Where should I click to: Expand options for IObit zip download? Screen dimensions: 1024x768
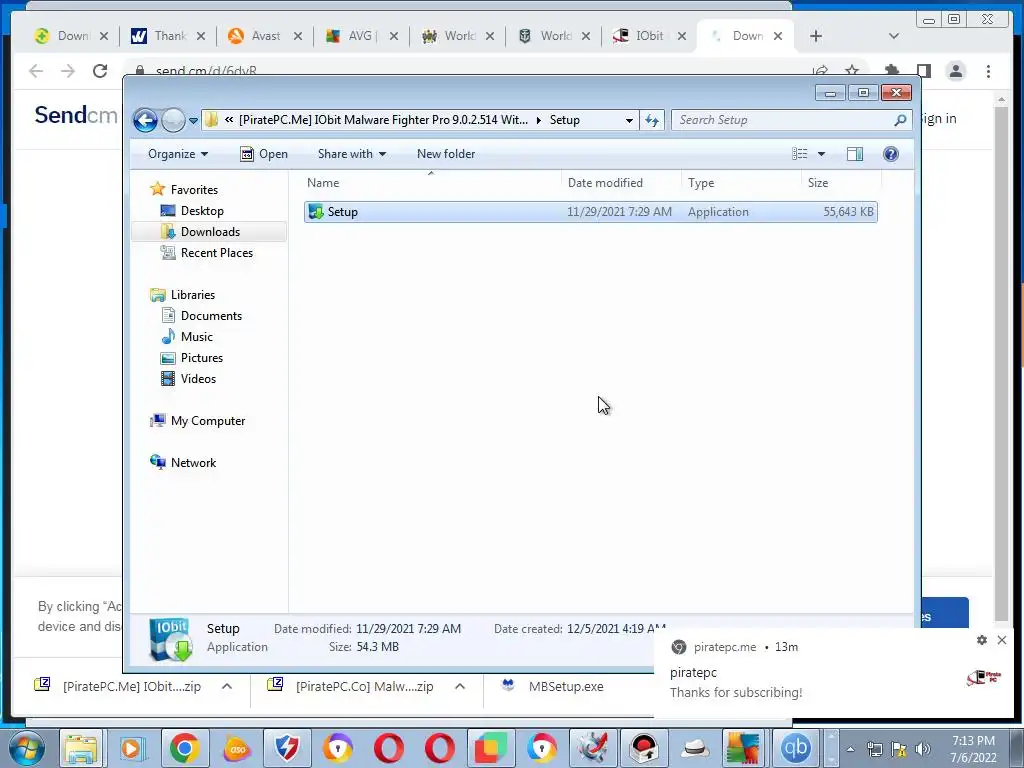(227, 686)
